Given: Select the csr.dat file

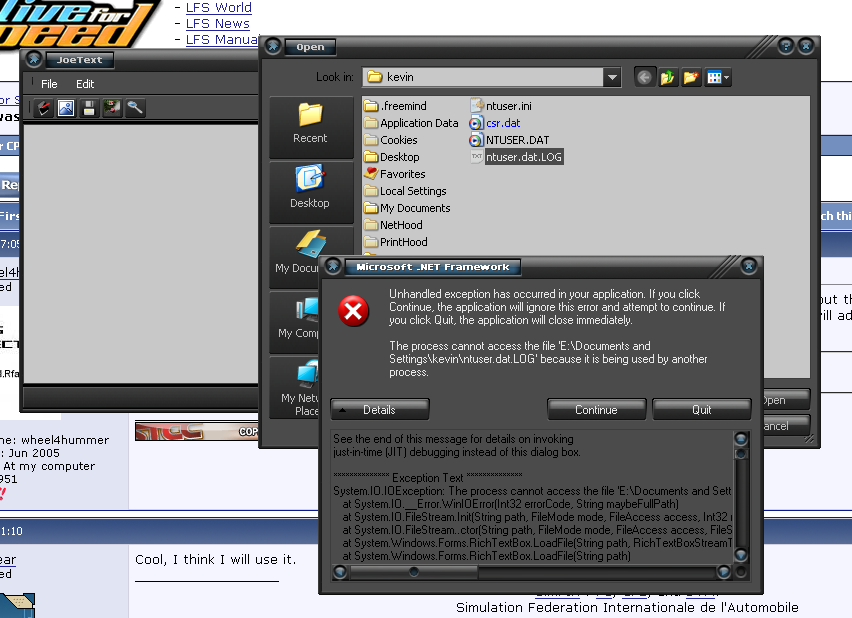Looking at the screenshot, I should (496, 123).
